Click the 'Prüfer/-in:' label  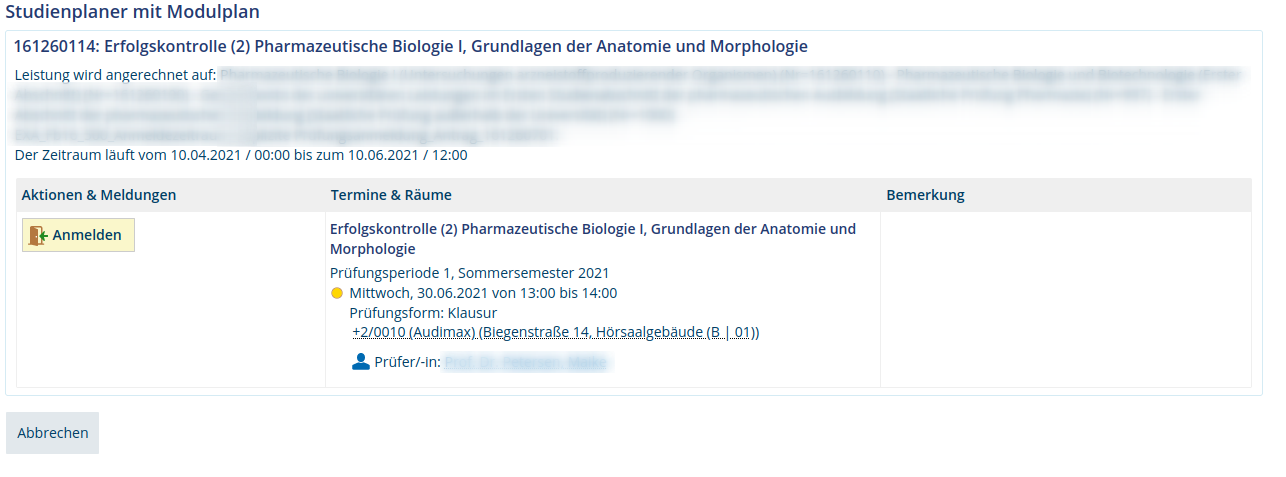tap(407, 362)
